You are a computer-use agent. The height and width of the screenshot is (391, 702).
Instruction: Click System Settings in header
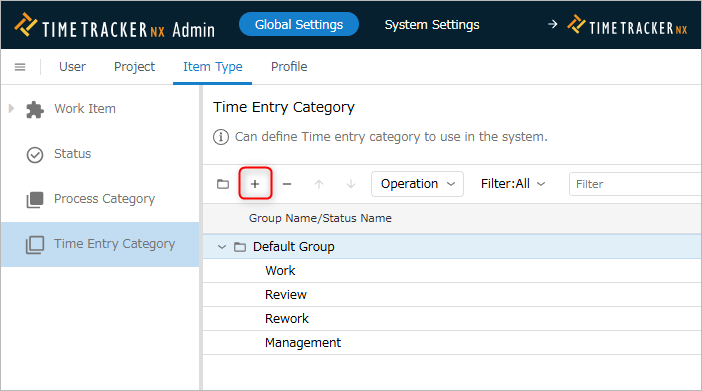pos(432,24)
